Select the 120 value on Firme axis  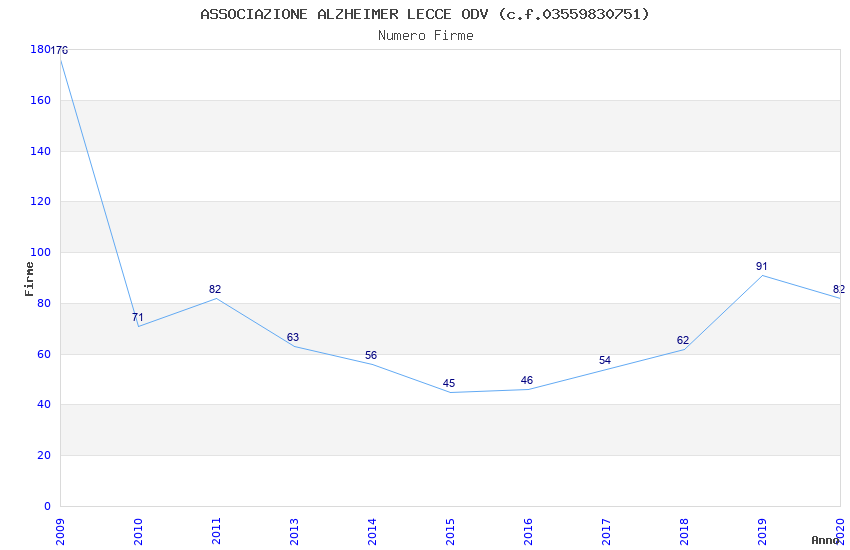coord(41,201)
